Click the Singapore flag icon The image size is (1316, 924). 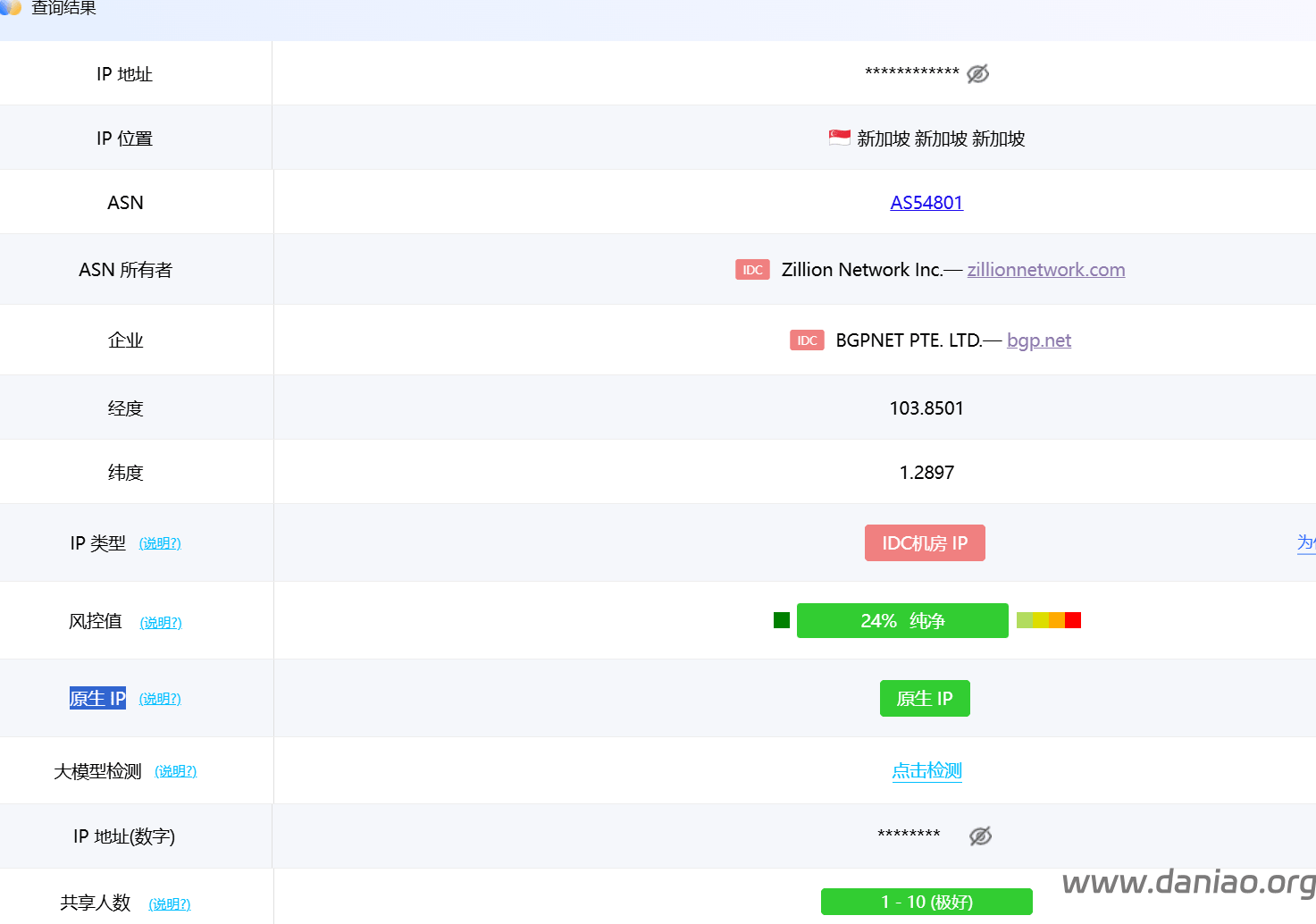coord(839,138)
